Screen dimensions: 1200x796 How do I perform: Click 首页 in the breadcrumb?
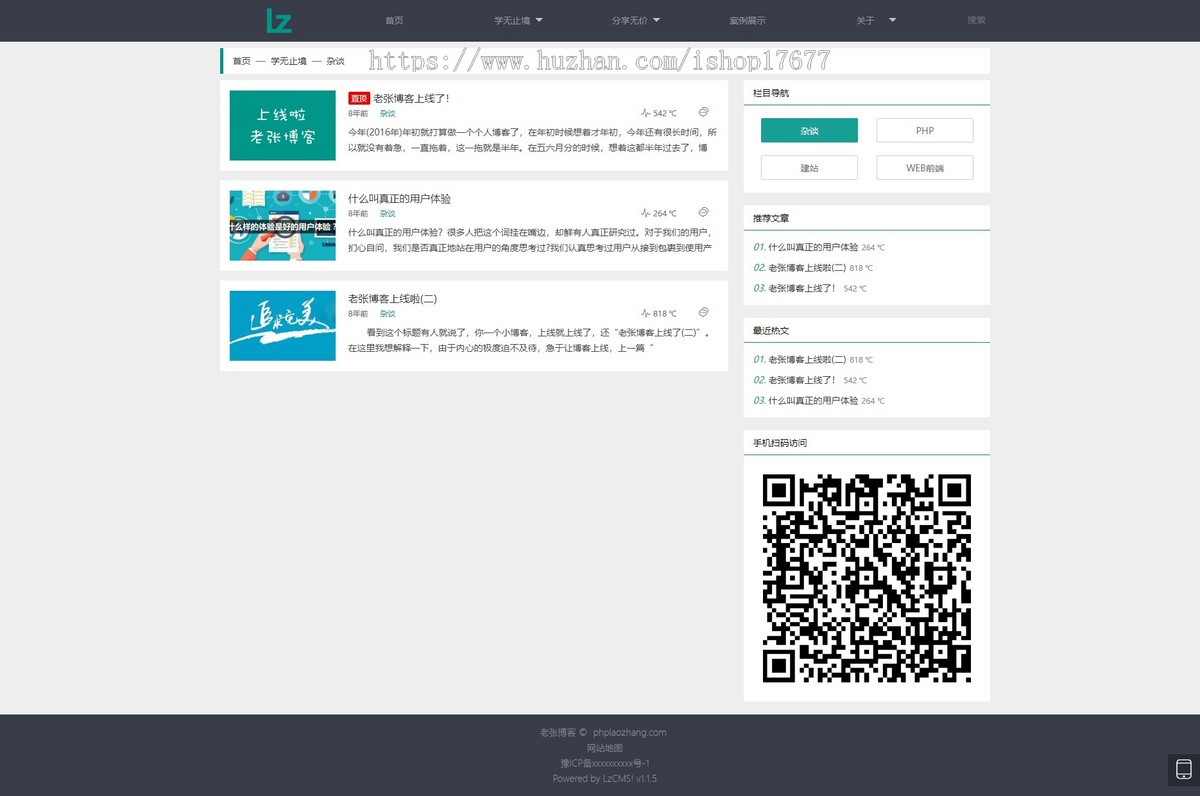[242, 61]
